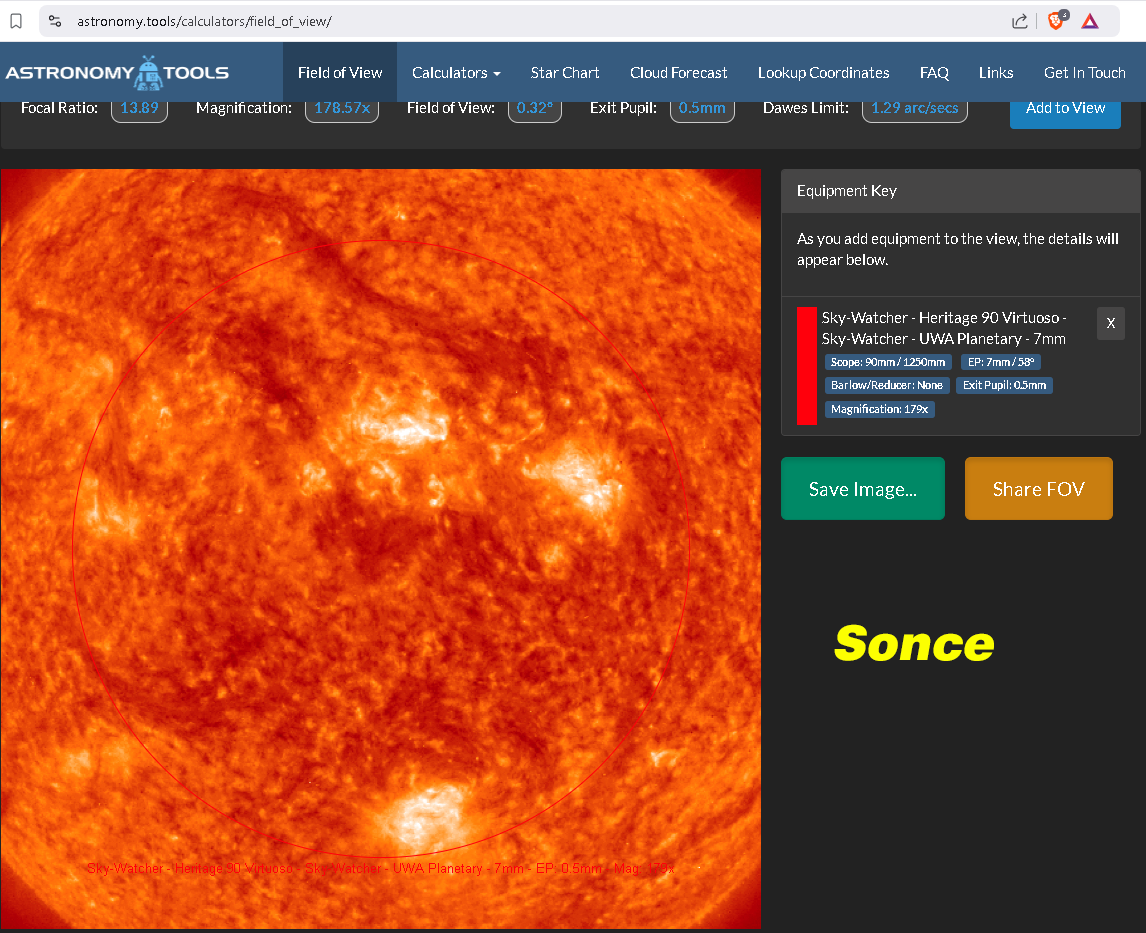Visit the Links page
Viewport: 1146px width, 933px height.
996,72
